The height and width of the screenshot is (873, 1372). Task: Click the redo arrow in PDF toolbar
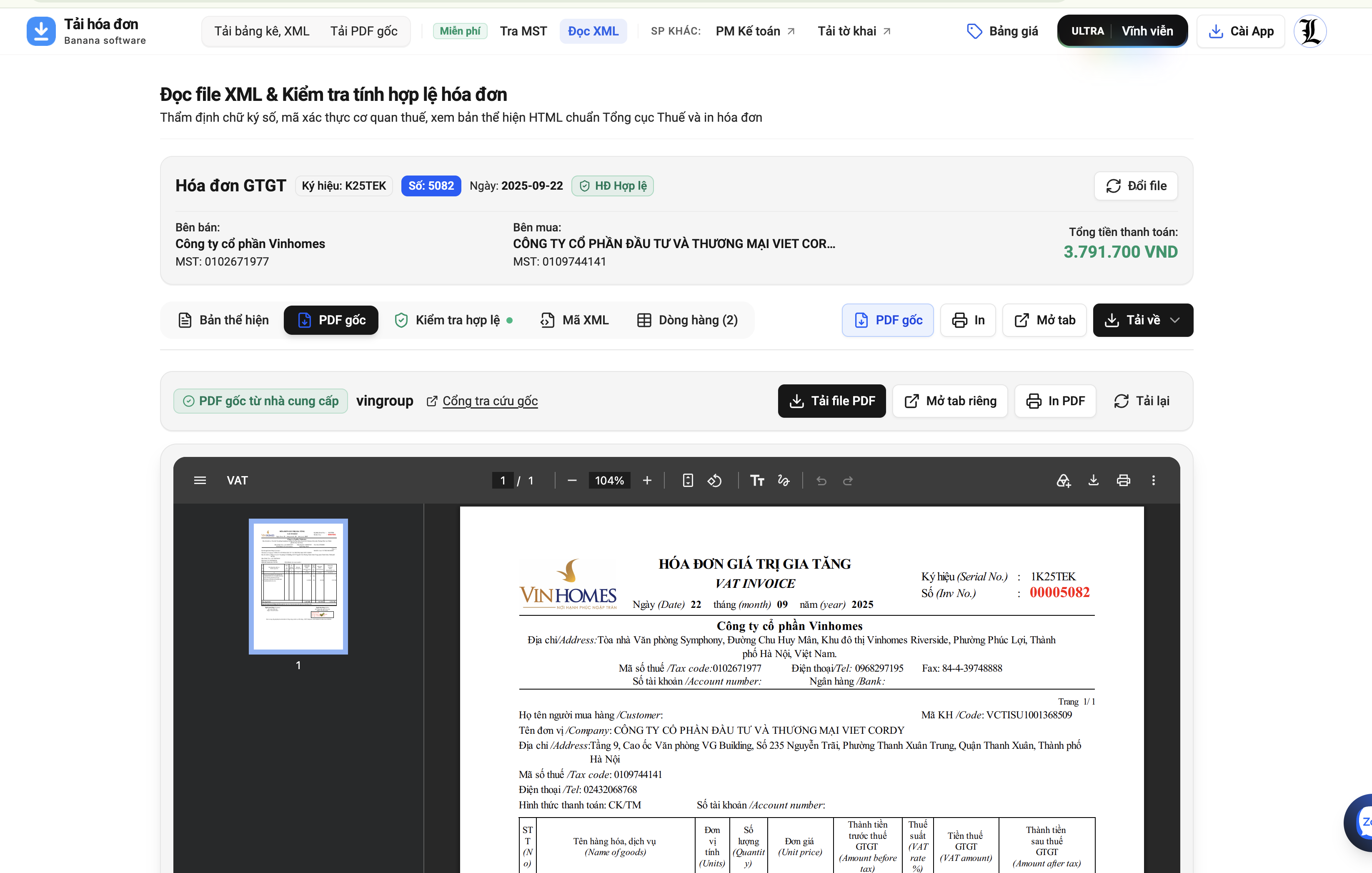[x=848, y=480]
